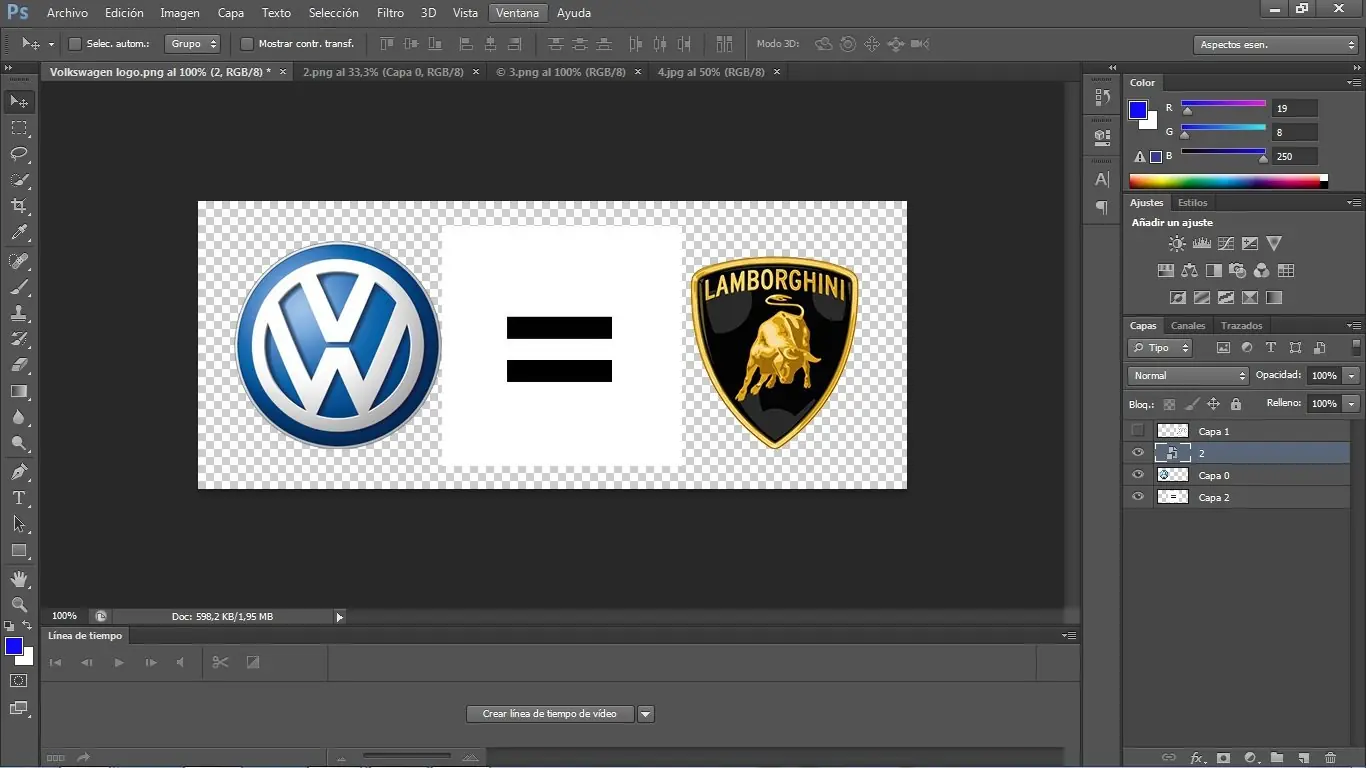The width and height of the screenshot is (1366, 768).
Task: Activate the Pen tool
Action: 19,471
